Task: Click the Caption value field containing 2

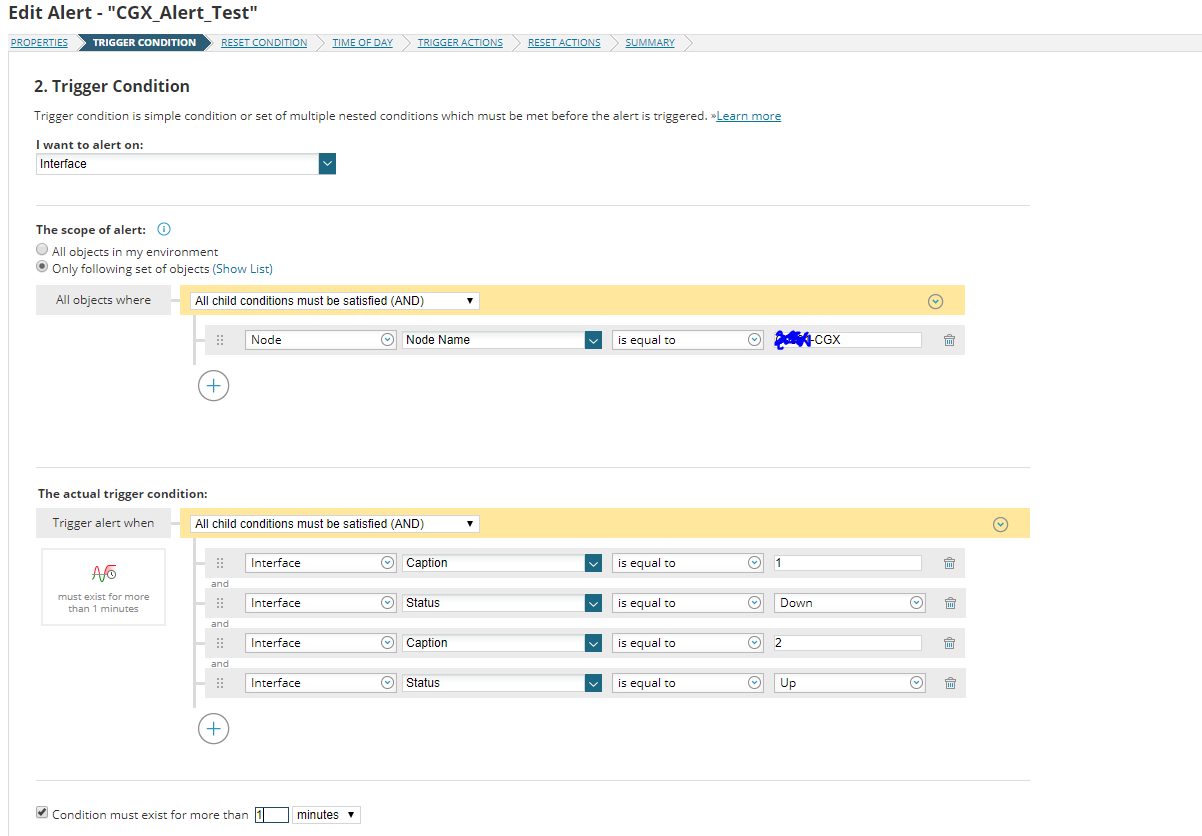Action: 848,643
